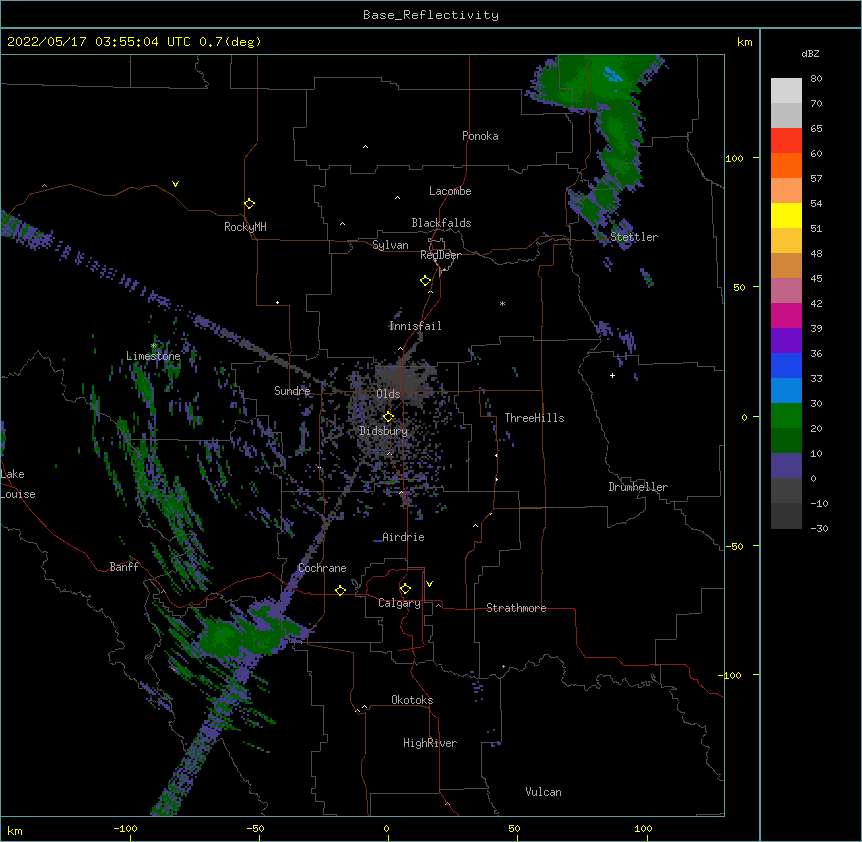Select the yellow V marker northwest of RockyMH
The image size is (862, 842).
175,184
